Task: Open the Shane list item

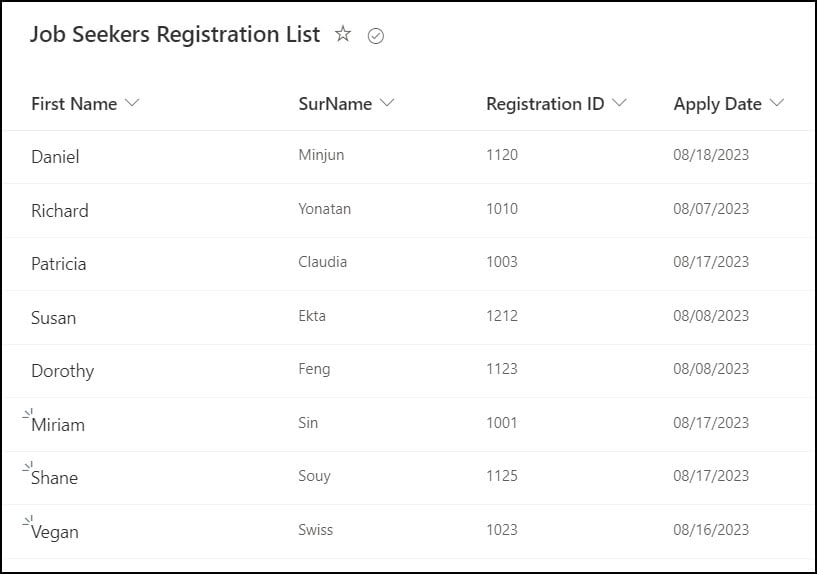Action: (x=54, y=478)
